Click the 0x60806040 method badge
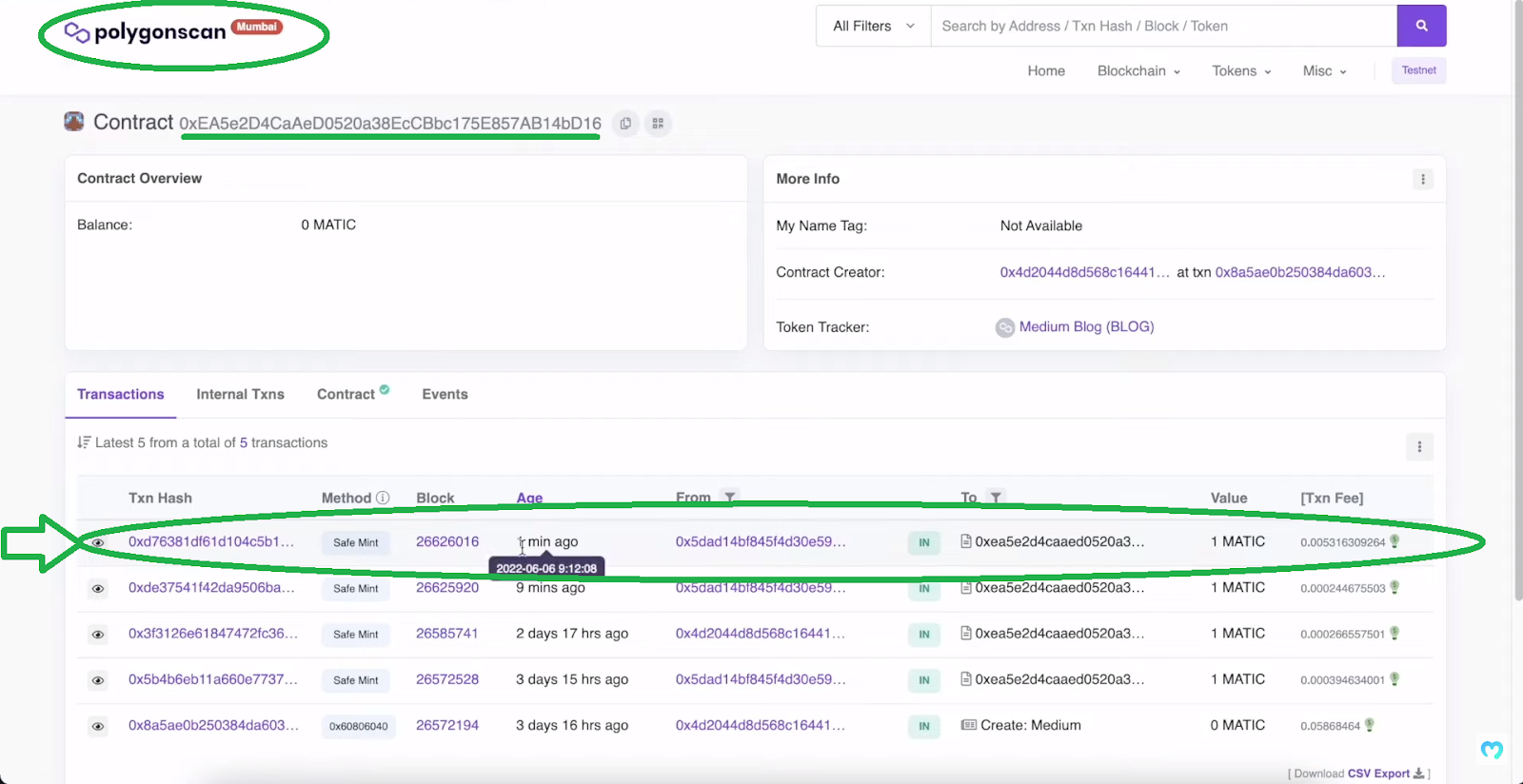 359,726
